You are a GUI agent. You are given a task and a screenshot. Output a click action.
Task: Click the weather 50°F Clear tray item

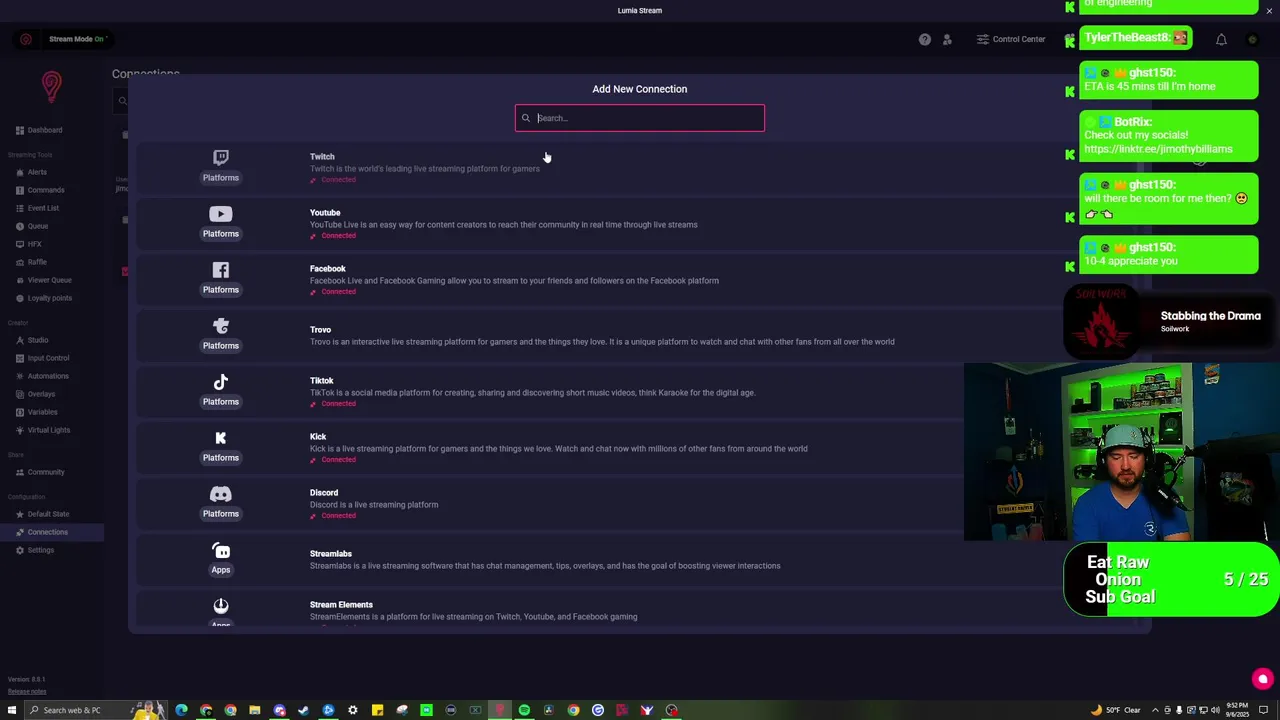1115,711
